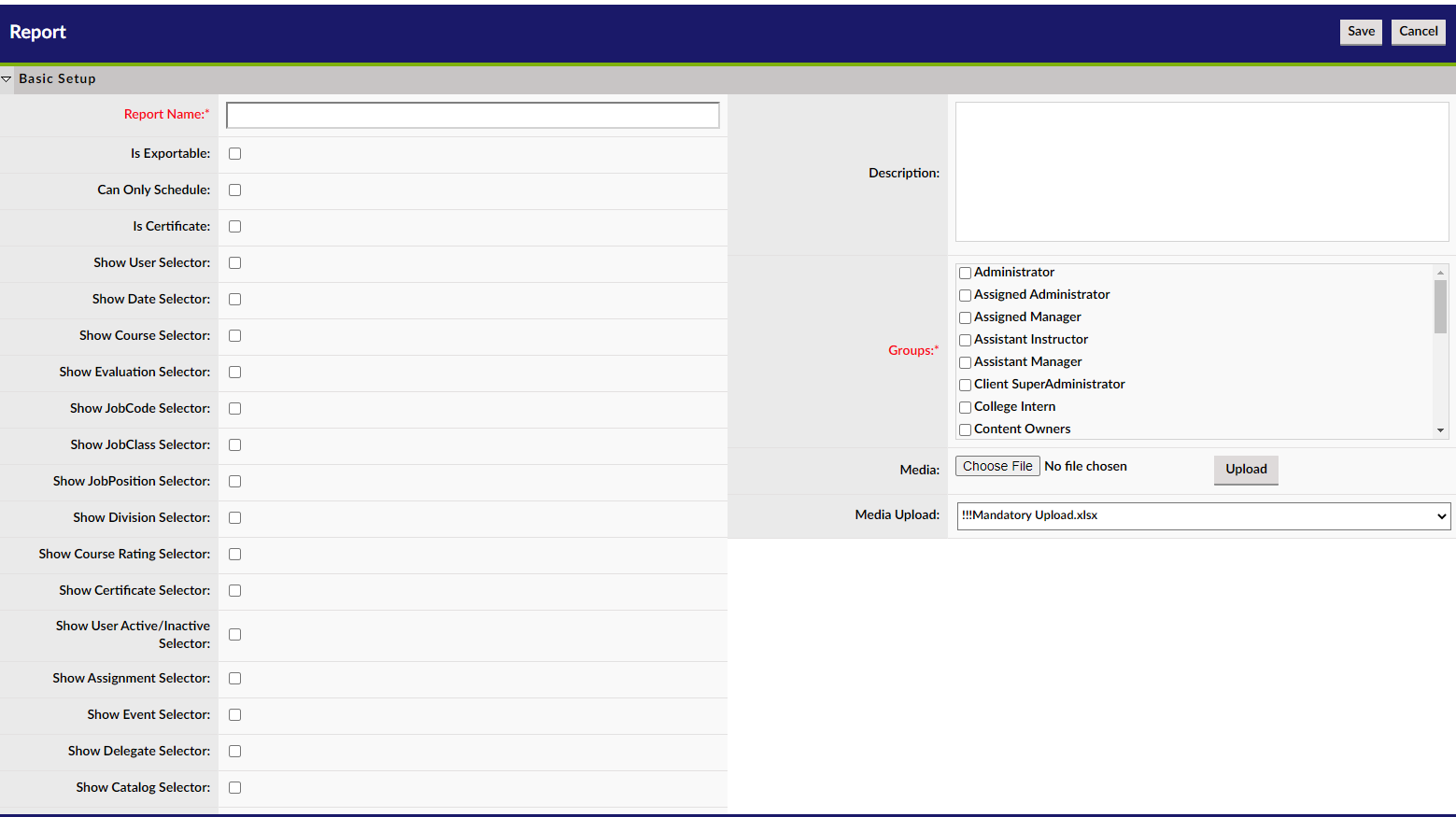The height and width of the screenshot is (817, 1456).
Task: Click the 'Media Upload:' label
Action: pos(898,514)
